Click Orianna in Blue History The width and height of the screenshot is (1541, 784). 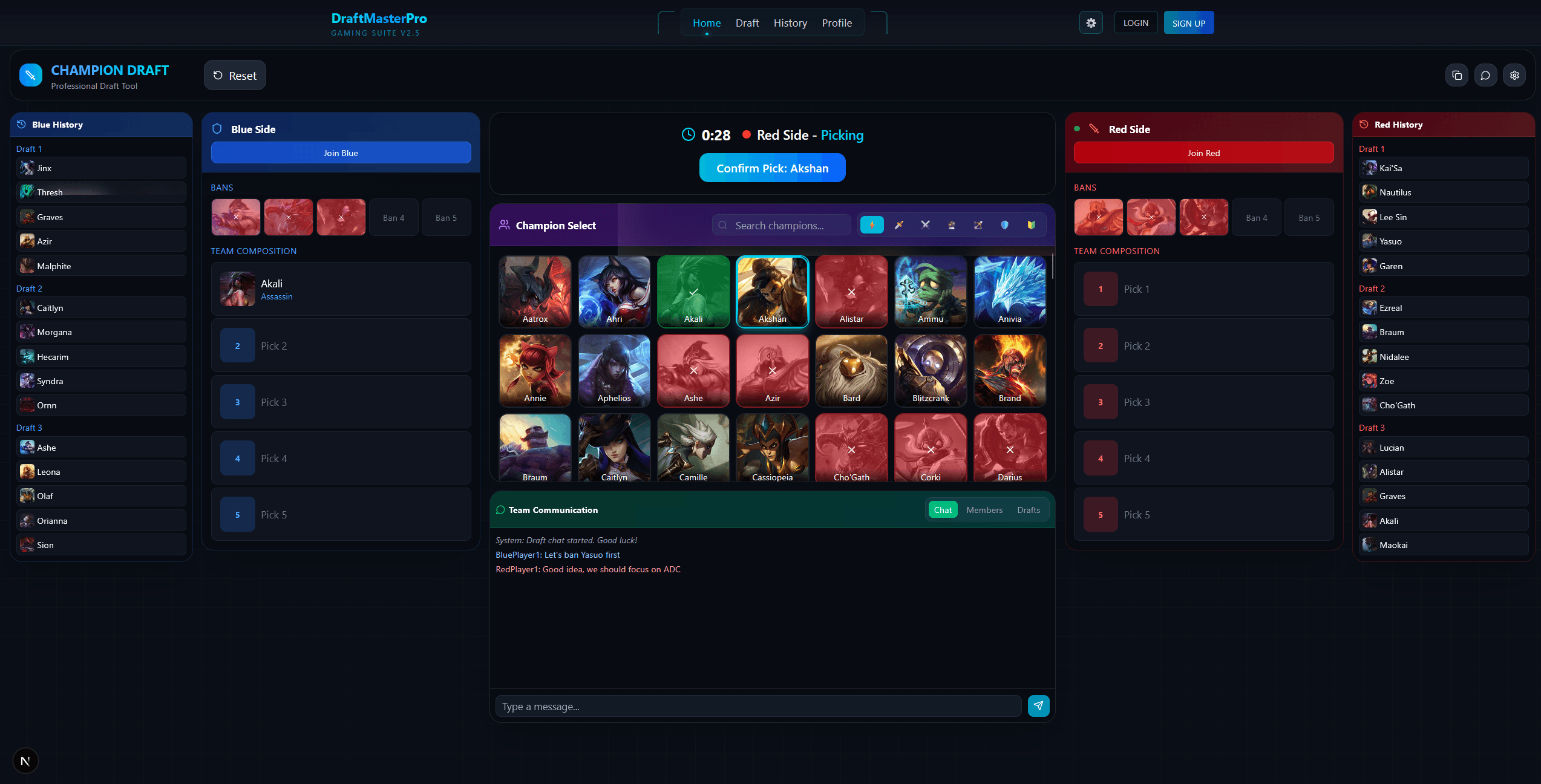pos(101,520)
